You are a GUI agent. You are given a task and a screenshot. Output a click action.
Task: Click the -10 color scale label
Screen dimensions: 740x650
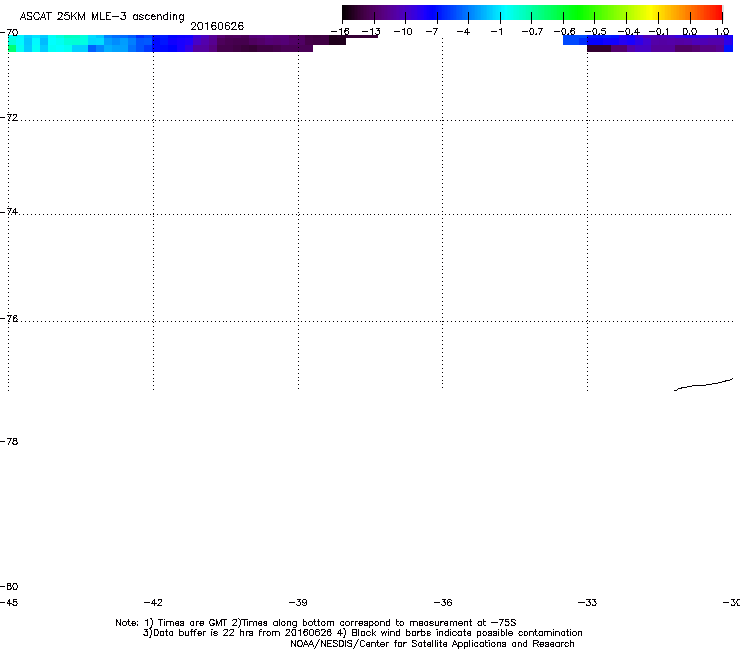point(403,32)
